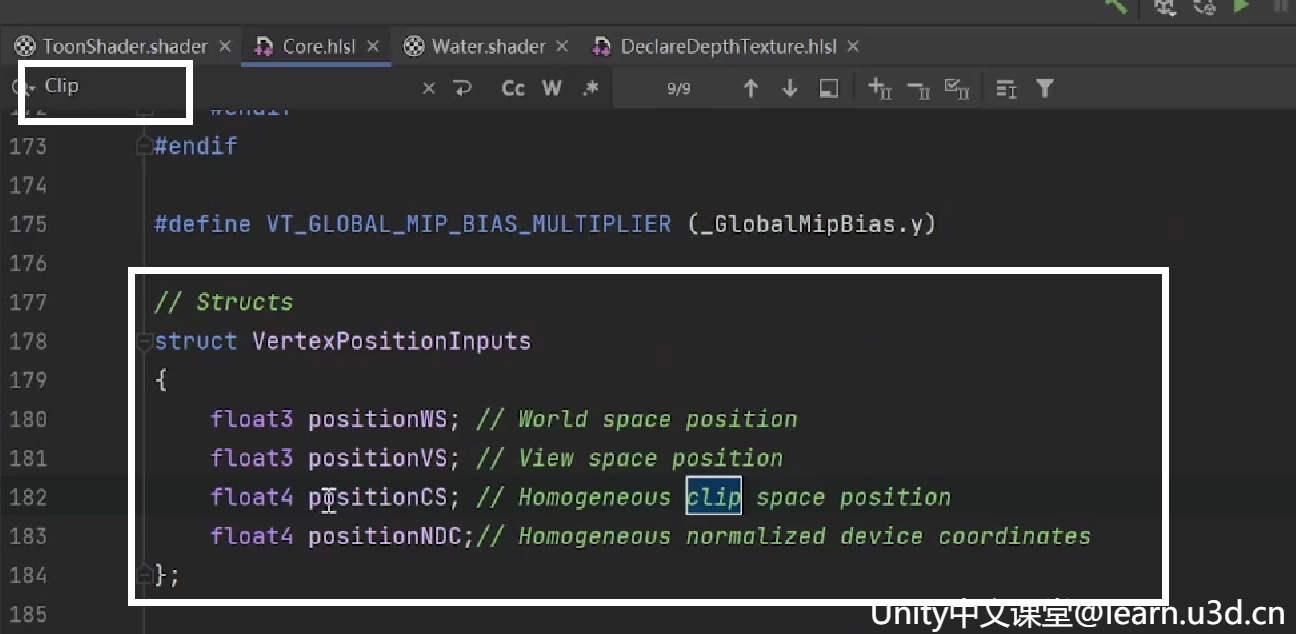
Task: Click VT_GLOBAL_MIP_BIAS_MULTIPLIER macro name
Action: pyautogui.click(x=469, y=224)
